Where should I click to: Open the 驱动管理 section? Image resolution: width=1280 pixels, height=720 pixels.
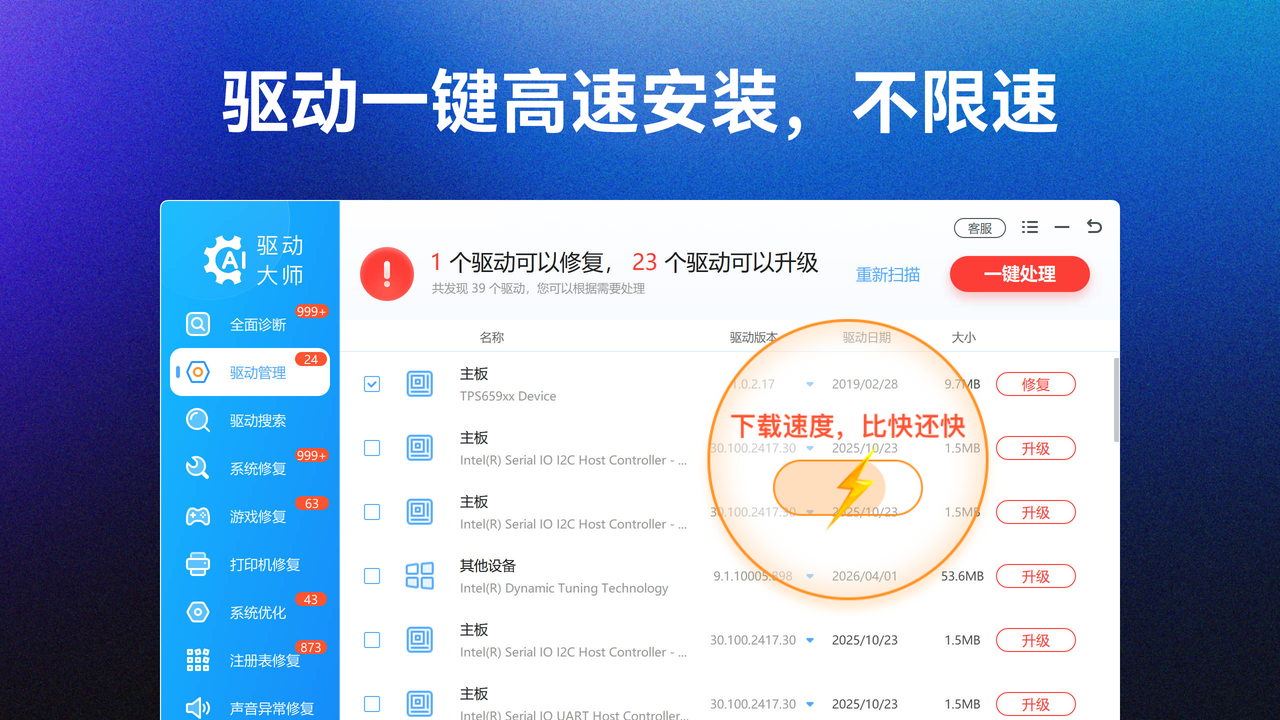pos(250,372)
